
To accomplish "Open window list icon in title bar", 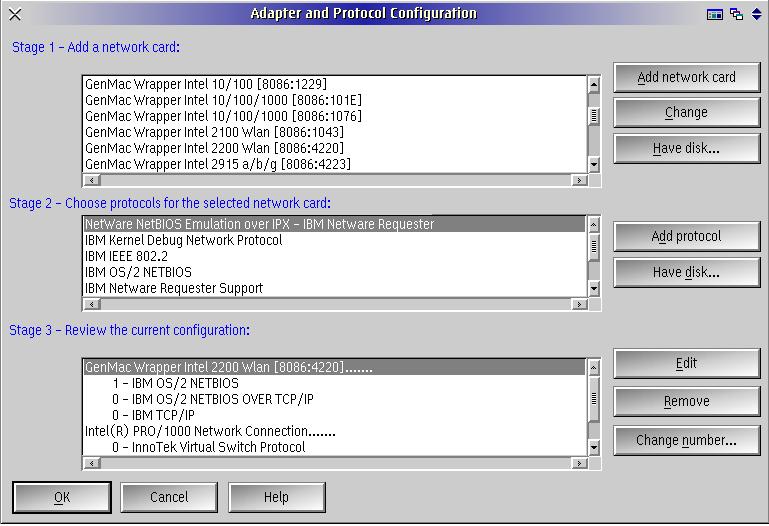I will (715, 14).
